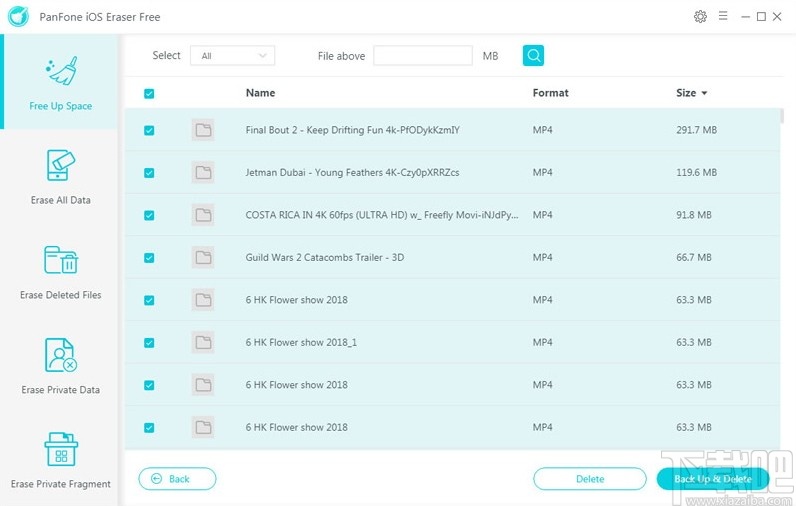Focus the File above size input field
Image resolution: width=796 pixels, height=506 pixels.
click(422, 56)
